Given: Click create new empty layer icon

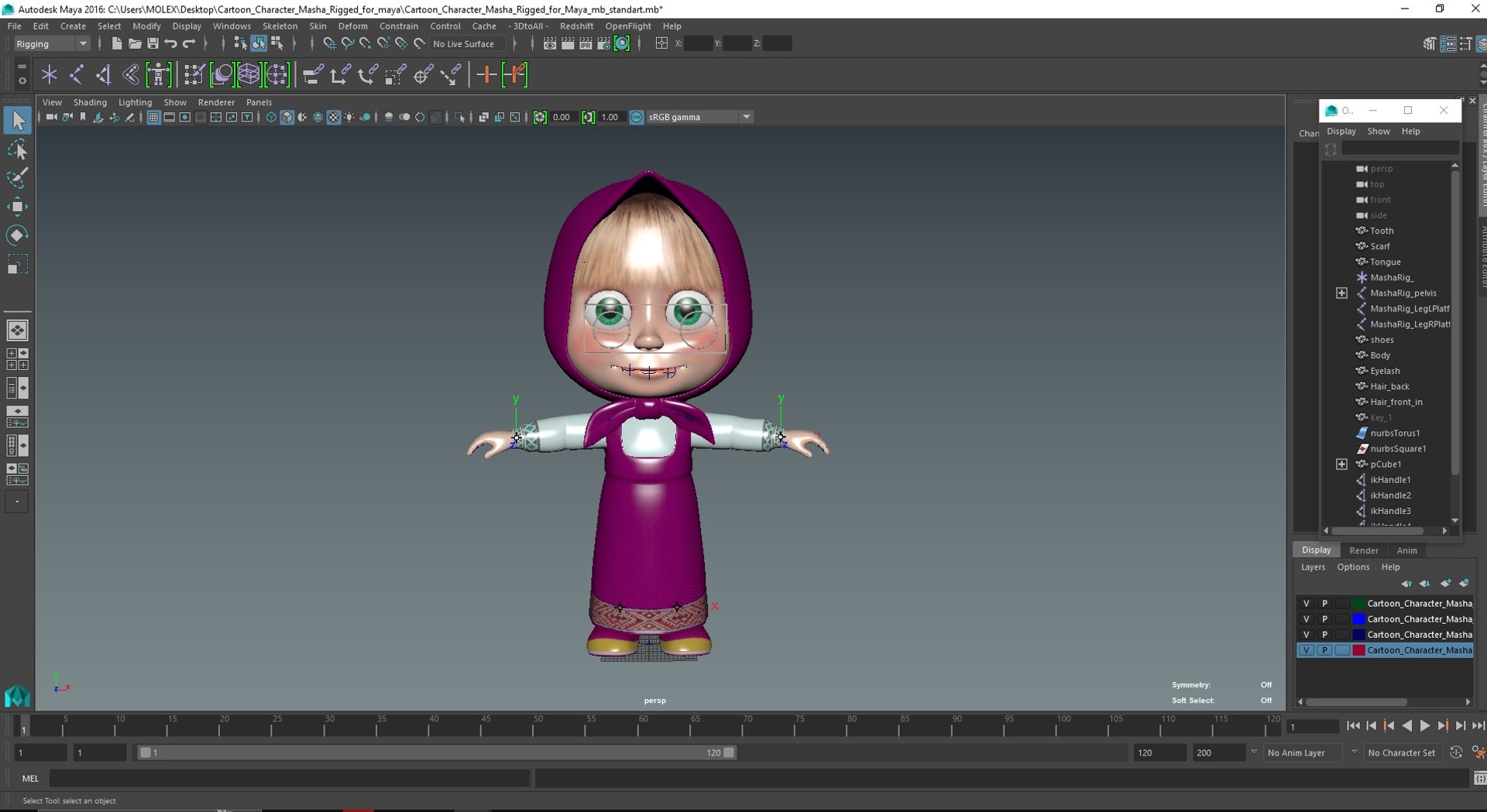Looking at the screenshot, I should click(1445, 583).
